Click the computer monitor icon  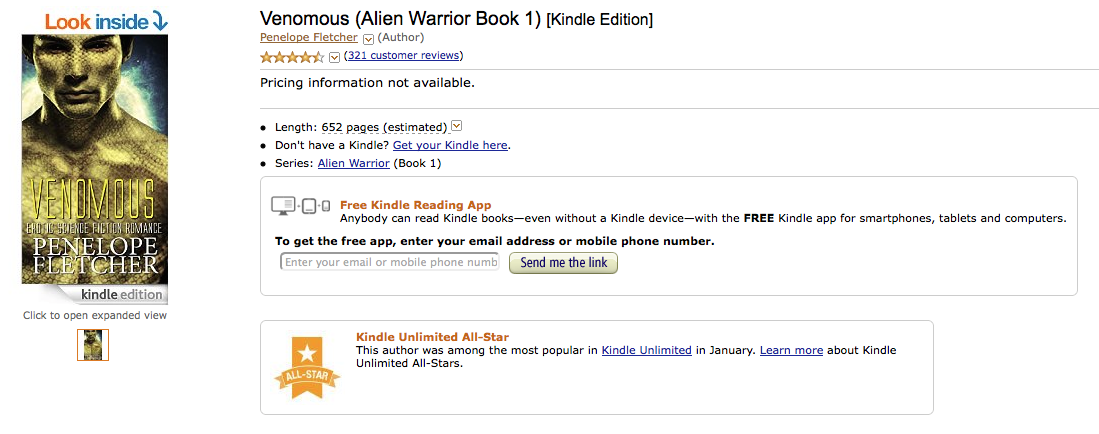[284, 206]
